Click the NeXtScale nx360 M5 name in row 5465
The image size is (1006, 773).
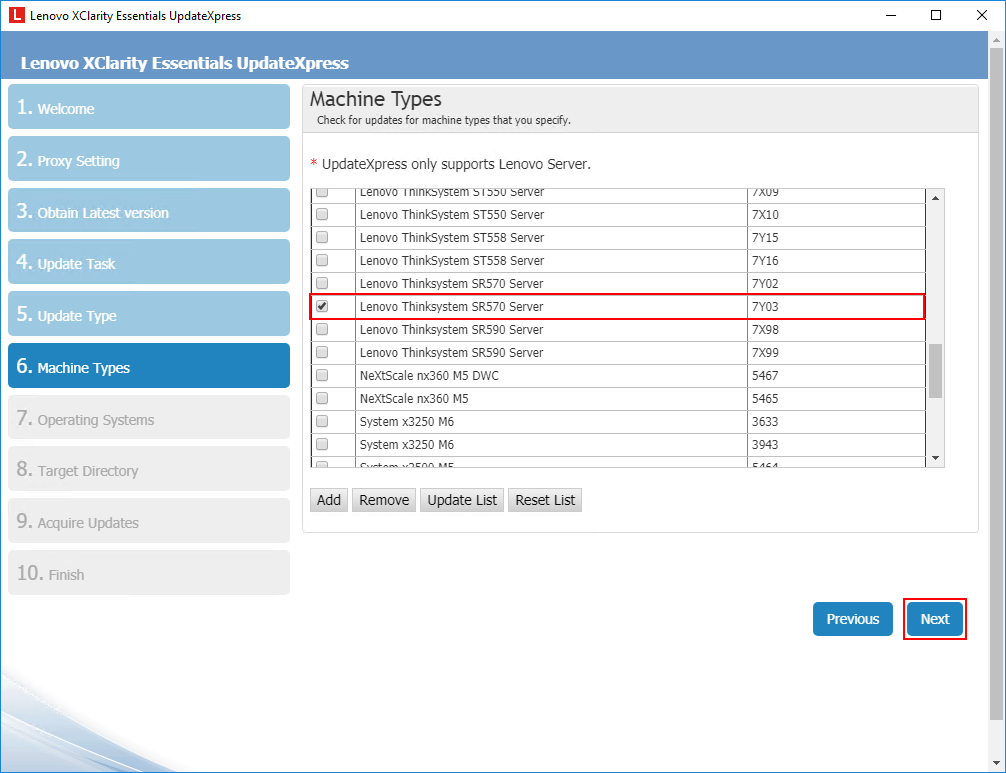point(414,398)
